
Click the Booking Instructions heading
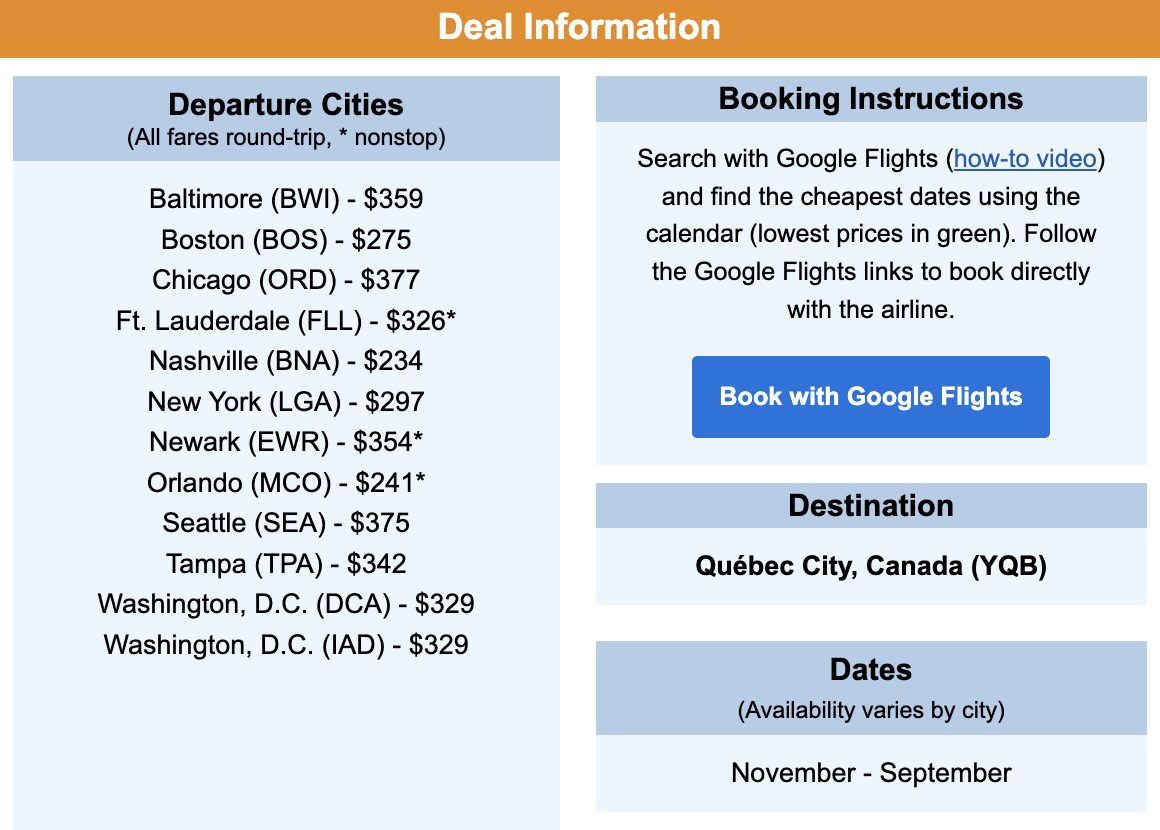pos(871,98)
